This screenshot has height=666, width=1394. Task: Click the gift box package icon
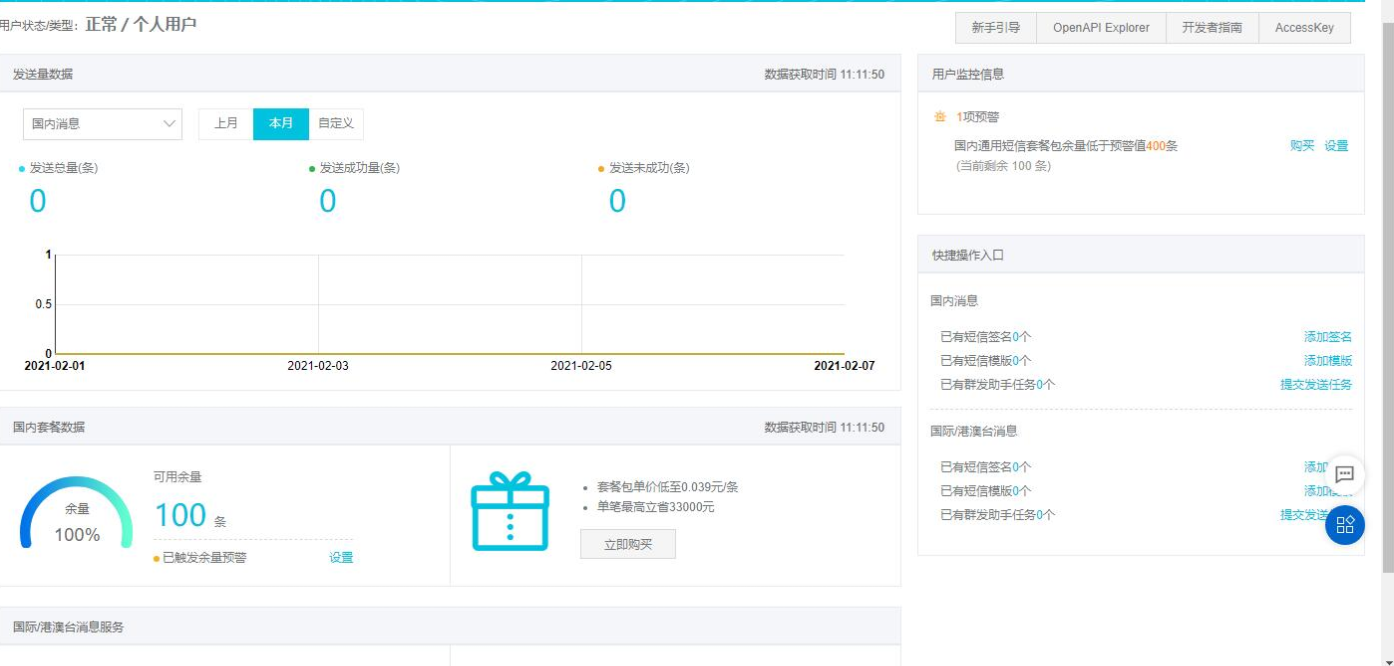click(510, 511)
